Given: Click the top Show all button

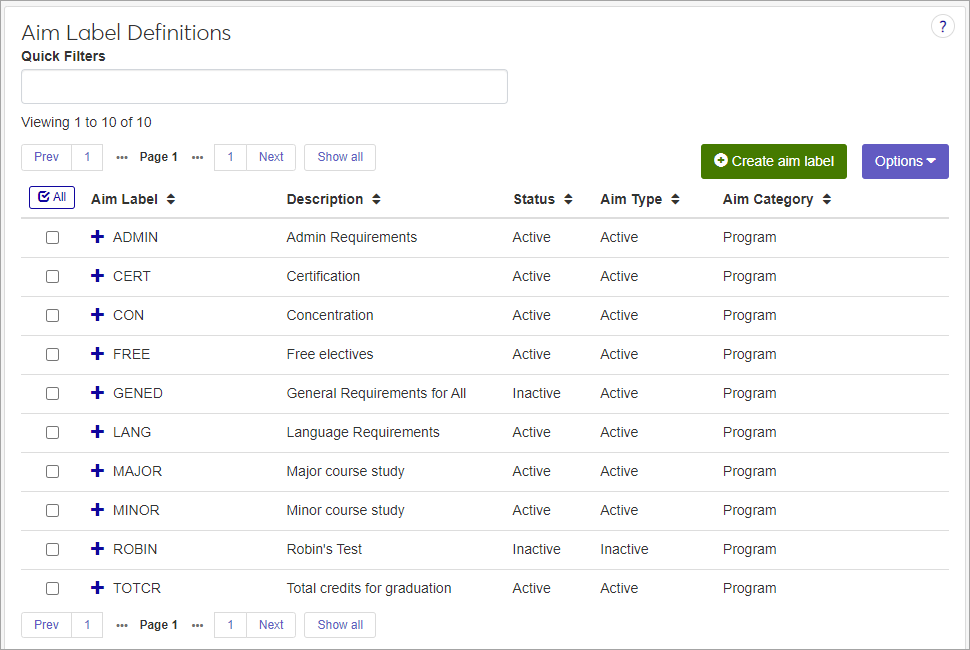Looking at the screenshot, I should [340, 157].
